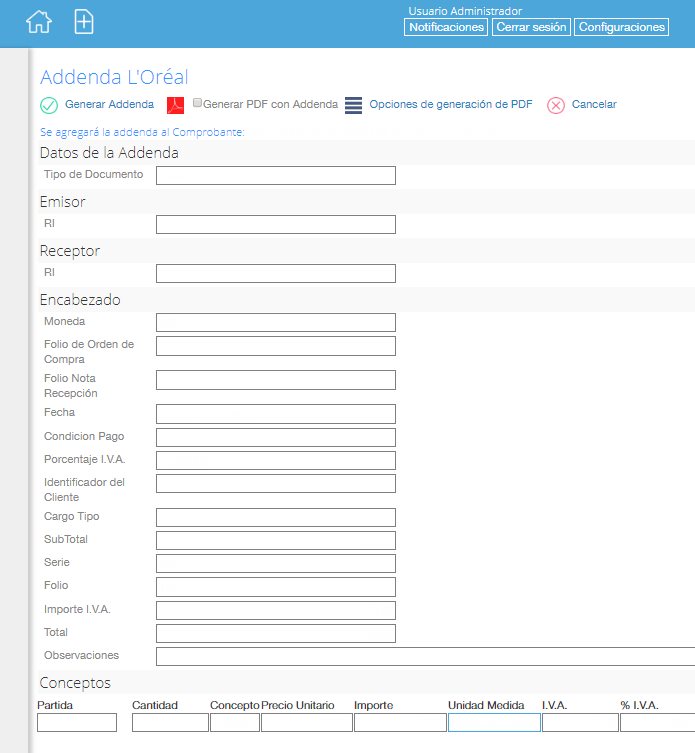Screen dimensions: 695x753
Task: Click the Usuario Administrador text
Action: coord(465,11)
